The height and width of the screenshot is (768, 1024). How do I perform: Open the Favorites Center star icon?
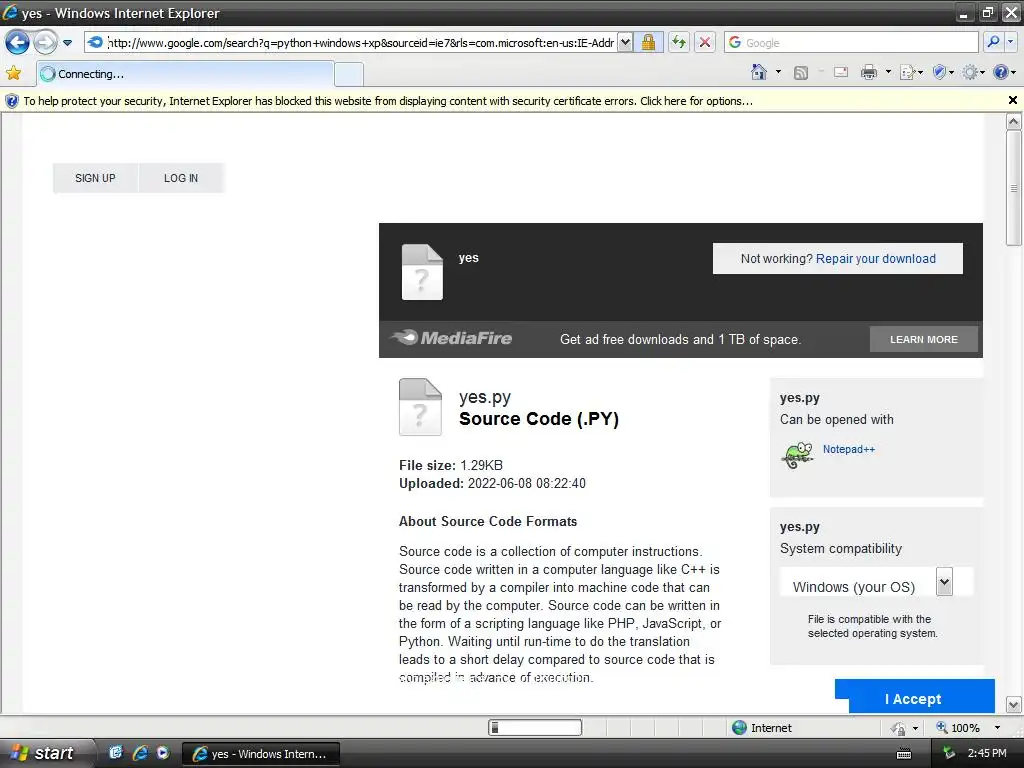tap(14, 73)
